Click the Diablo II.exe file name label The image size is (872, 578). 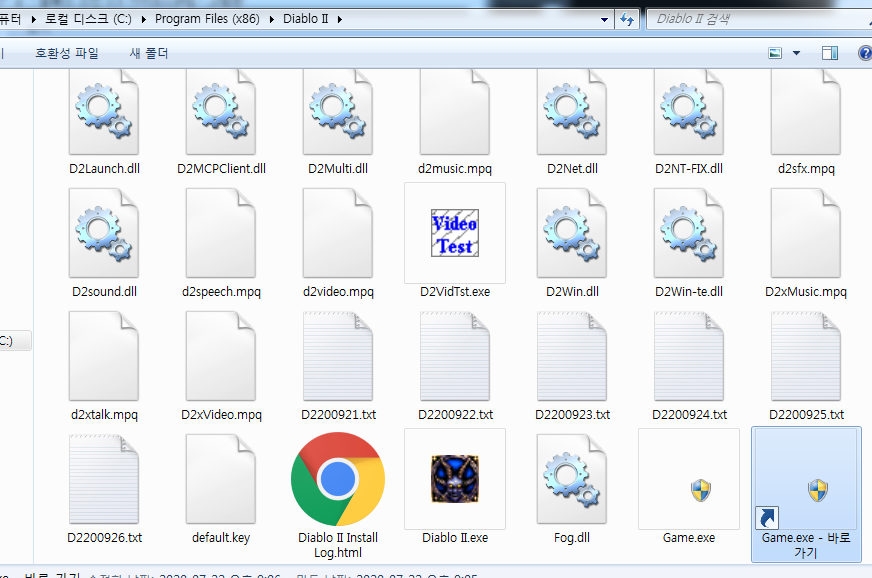(455, 537)
